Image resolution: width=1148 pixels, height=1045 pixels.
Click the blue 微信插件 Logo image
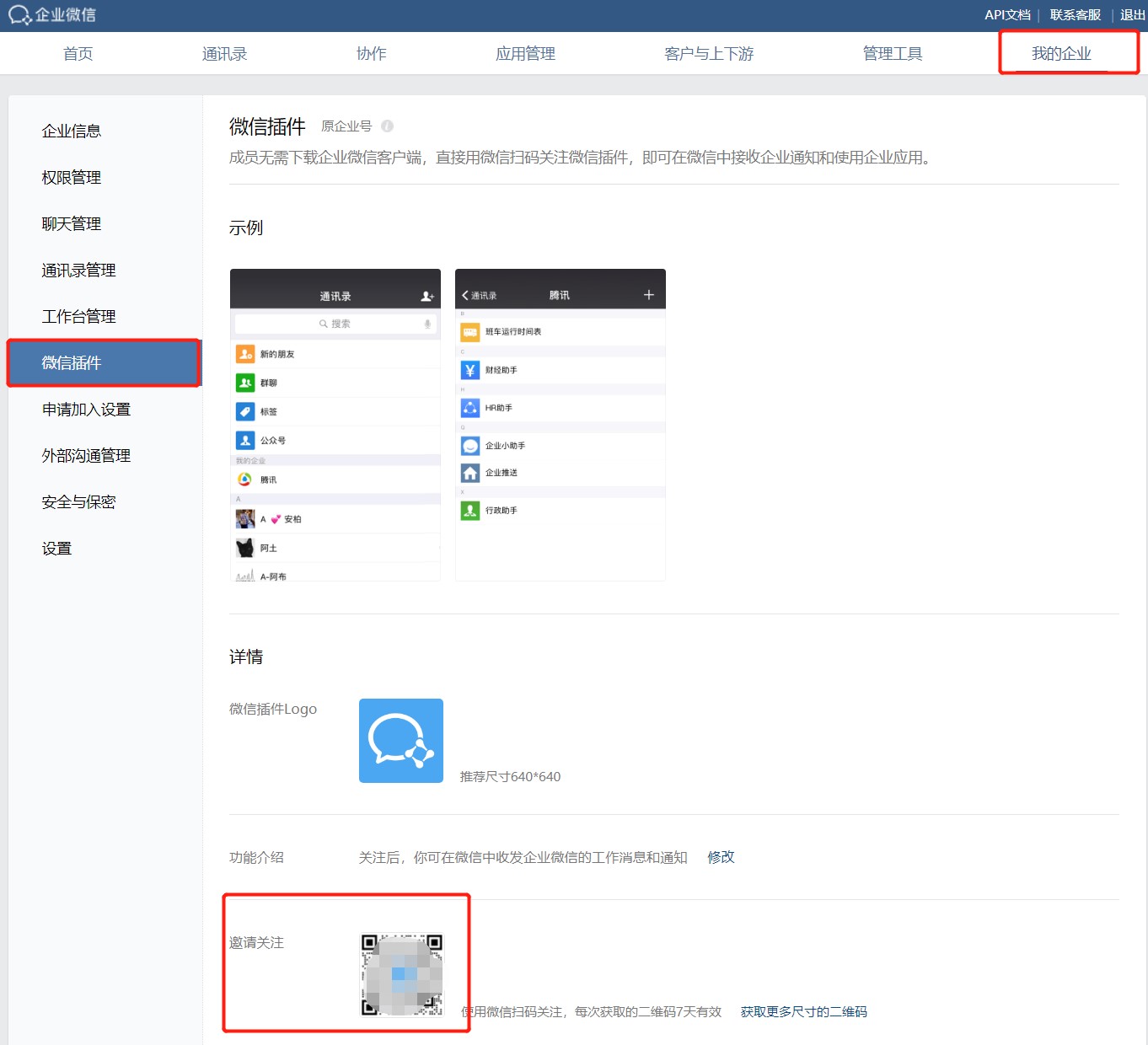coord(401,741)
